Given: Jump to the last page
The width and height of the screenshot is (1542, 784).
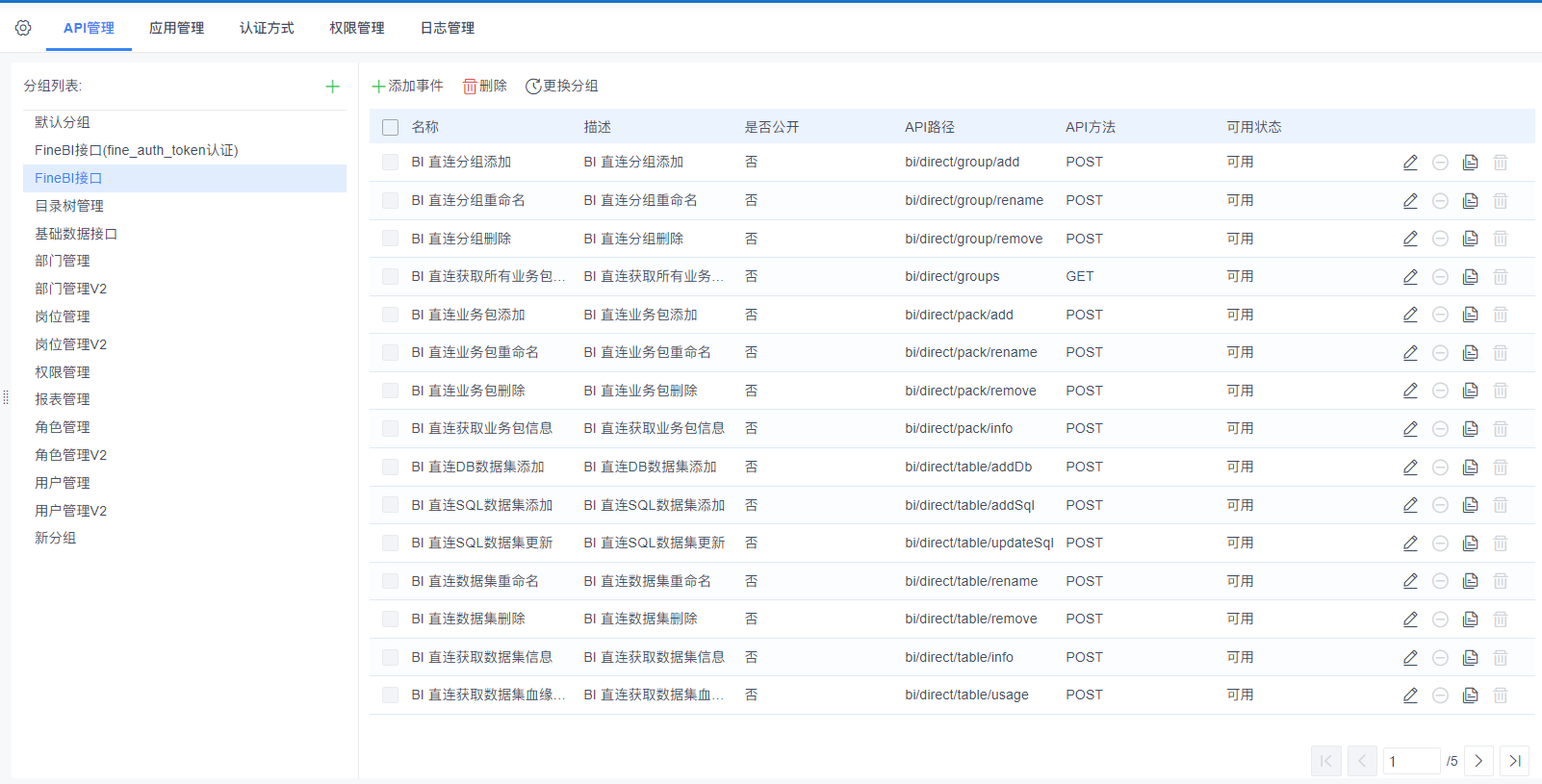Looking at the screenshot, I should [x=1514, y=761].
